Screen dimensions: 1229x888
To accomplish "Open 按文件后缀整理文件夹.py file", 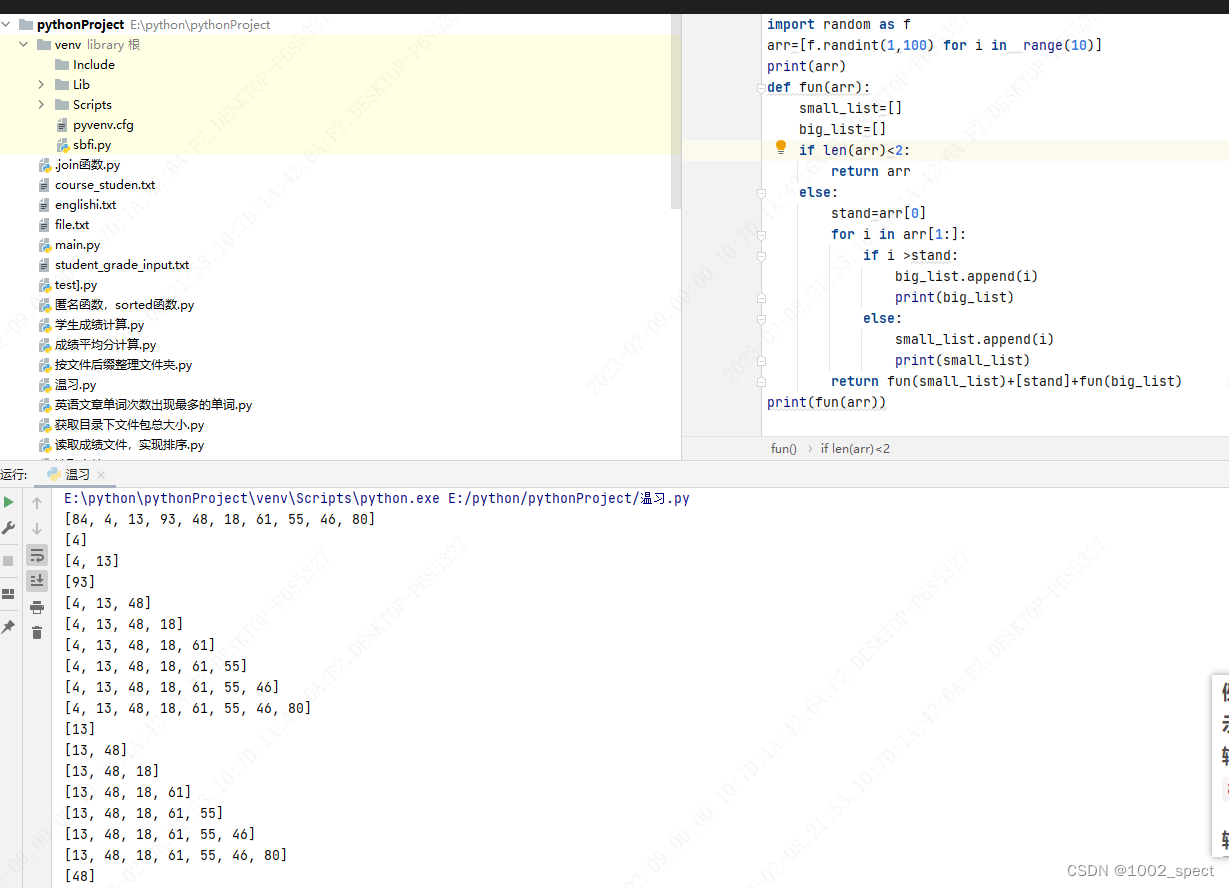I will point(124,365).
